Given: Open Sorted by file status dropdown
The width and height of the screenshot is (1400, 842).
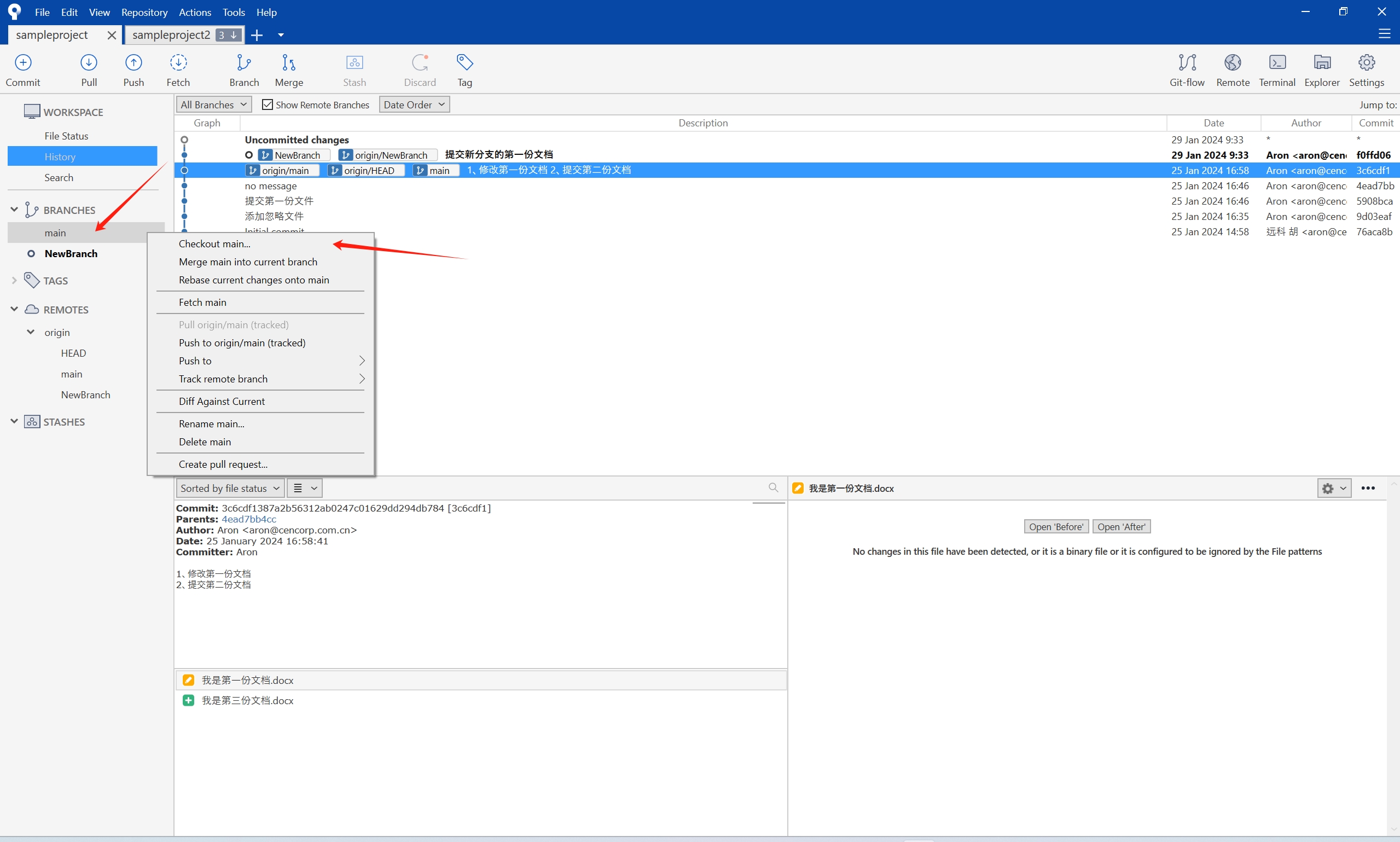Looking at the screenshot, I should click(230, 489).
